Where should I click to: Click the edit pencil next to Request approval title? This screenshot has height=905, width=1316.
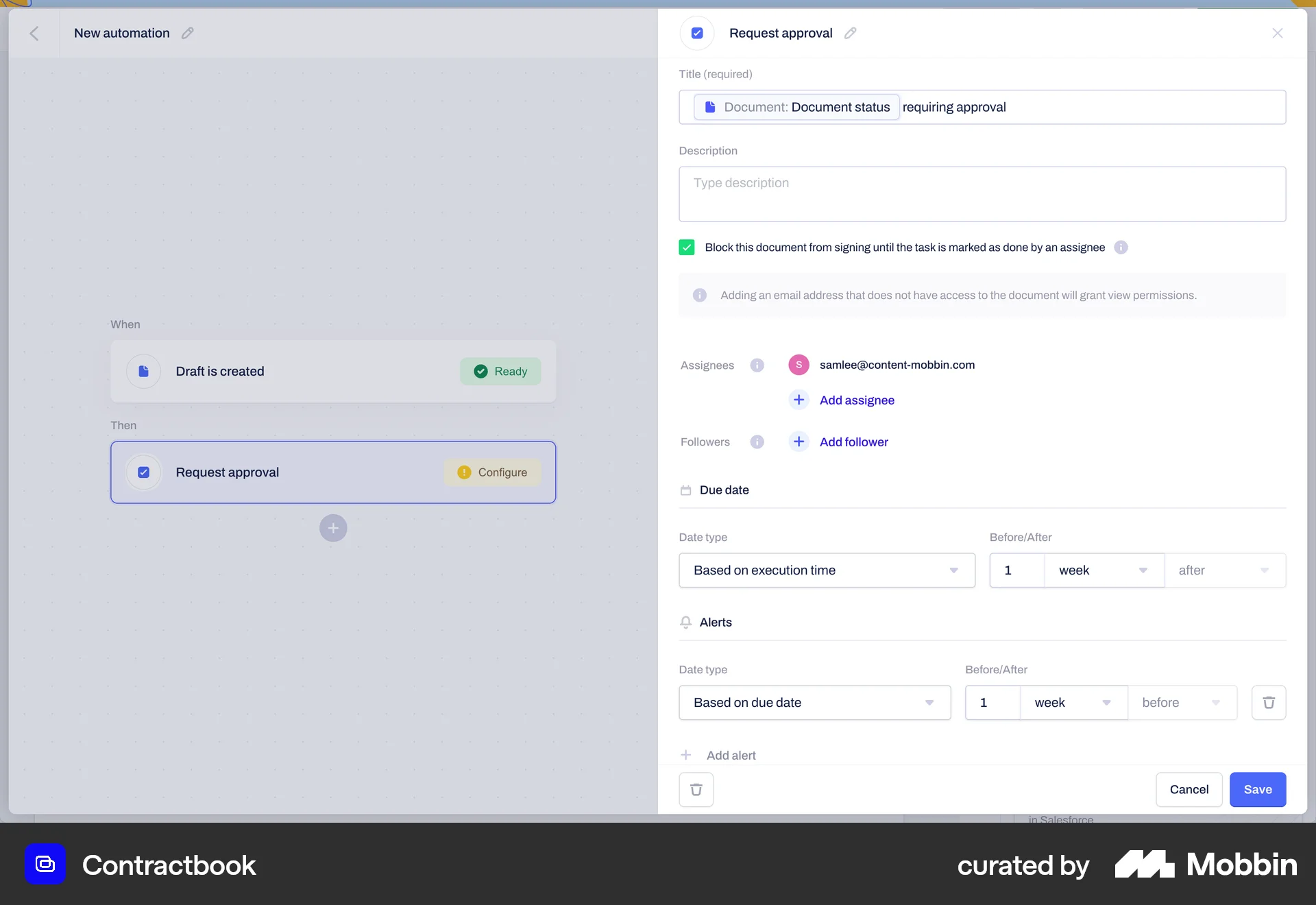[851, 32]
